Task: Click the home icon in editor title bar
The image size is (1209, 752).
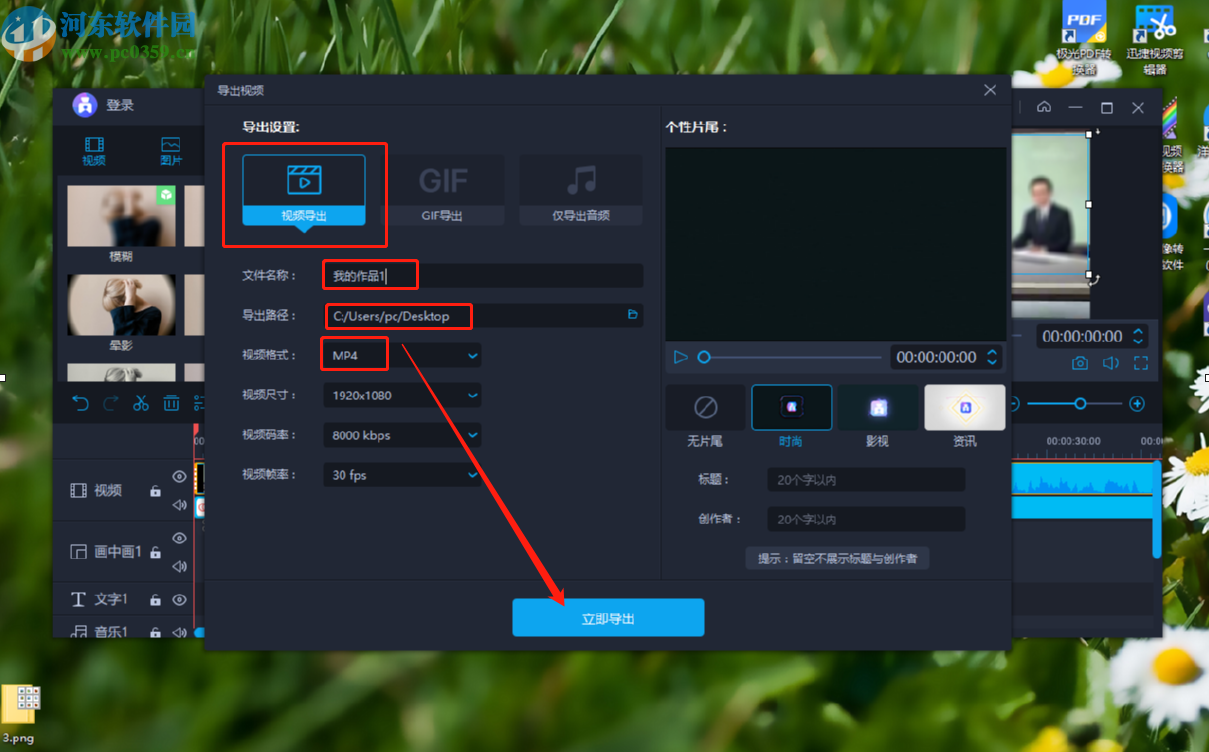Action: [1044, 107]
